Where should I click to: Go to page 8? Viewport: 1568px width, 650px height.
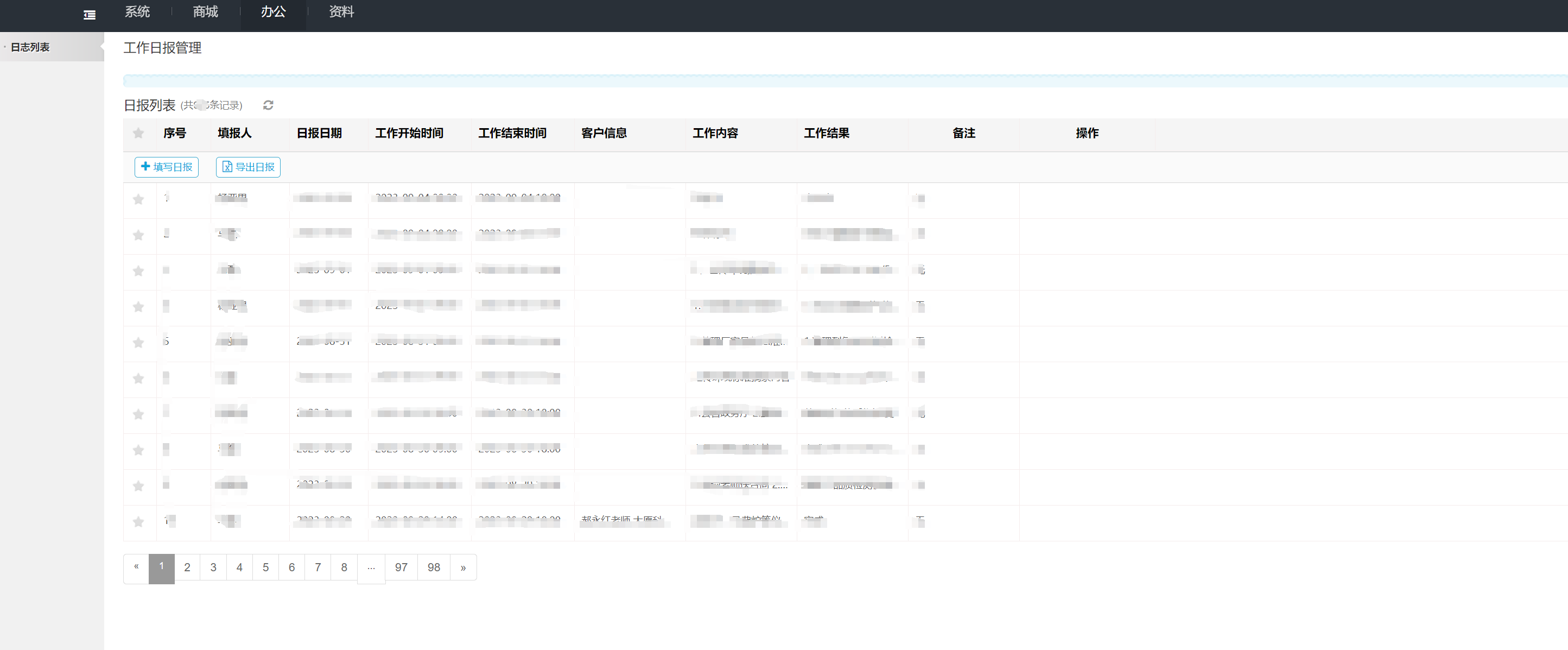[345, 567]
